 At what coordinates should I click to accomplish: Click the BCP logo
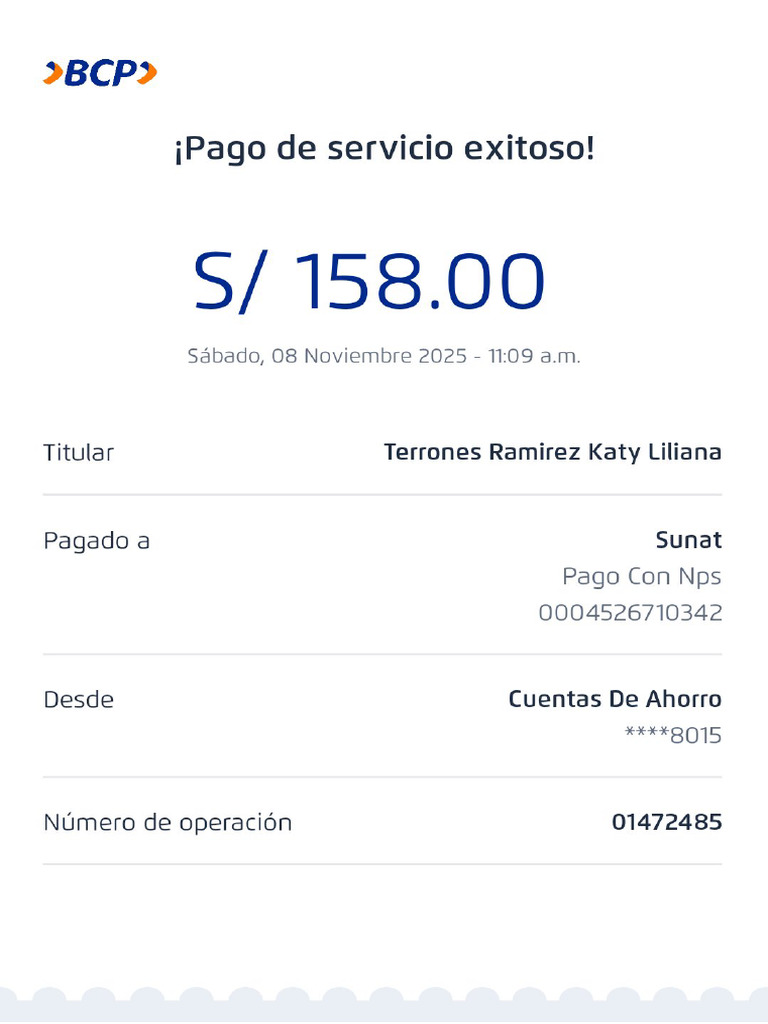(x=100, y=73)
